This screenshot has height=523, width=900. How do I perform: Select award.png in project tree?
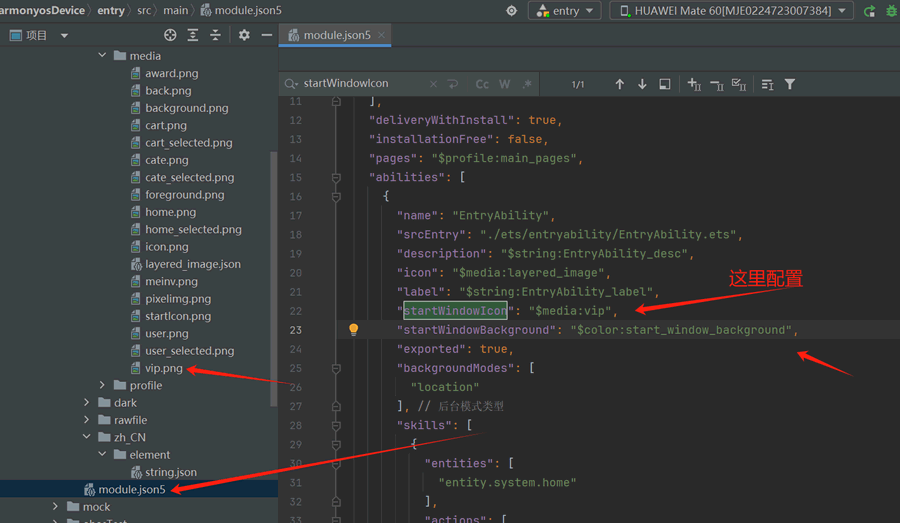point(171,73)
